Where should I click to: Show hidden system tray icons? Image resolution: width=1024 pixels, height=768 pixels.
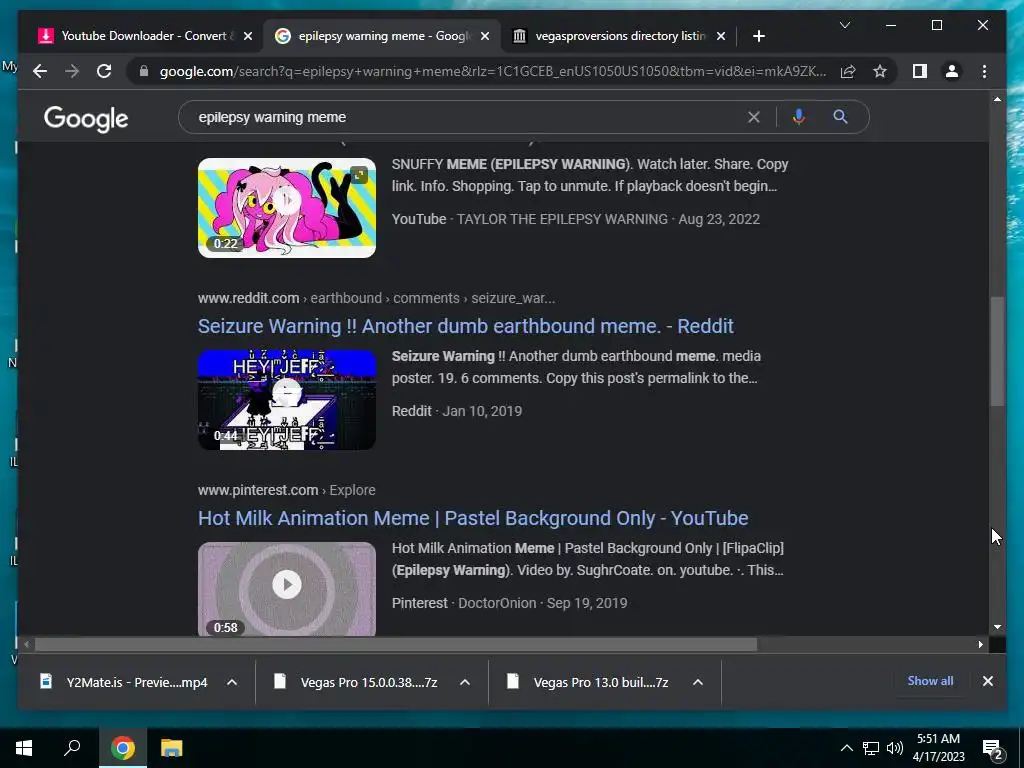pyautogui.click(x=846, y=748)
